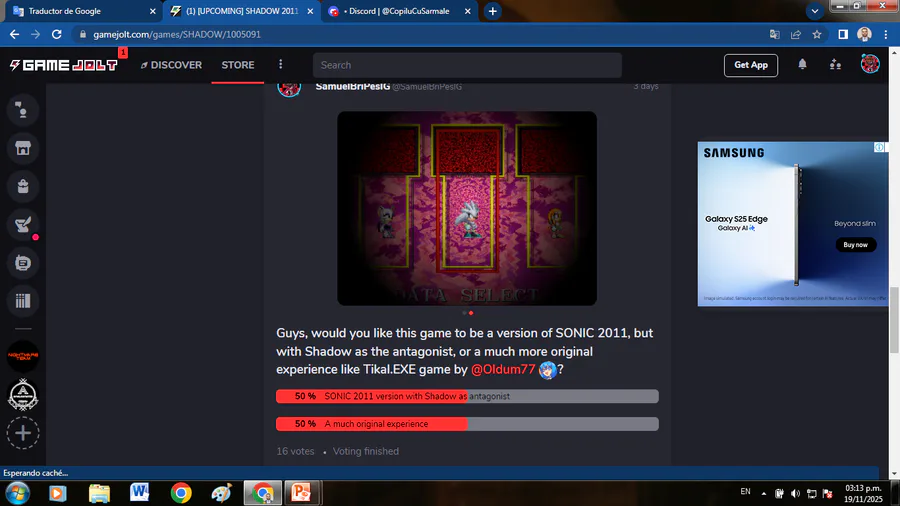Screen dimensions: 900x506
Task: Open the Chrome three-dot menu
Action: [x=886, y=34]
